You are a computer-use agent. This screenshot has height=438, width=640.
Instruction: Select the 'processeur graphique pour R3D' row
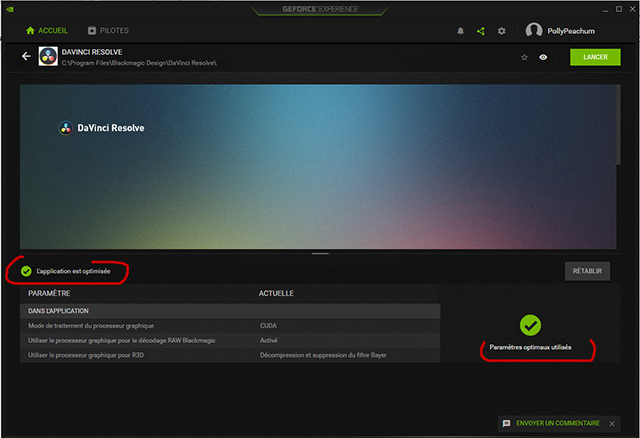click(x=230, y=355)
